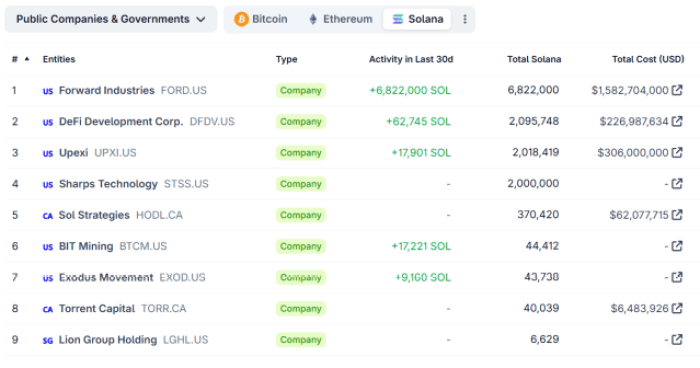
Task: Click Company badge in Forward Industries row
Action: 300,90
